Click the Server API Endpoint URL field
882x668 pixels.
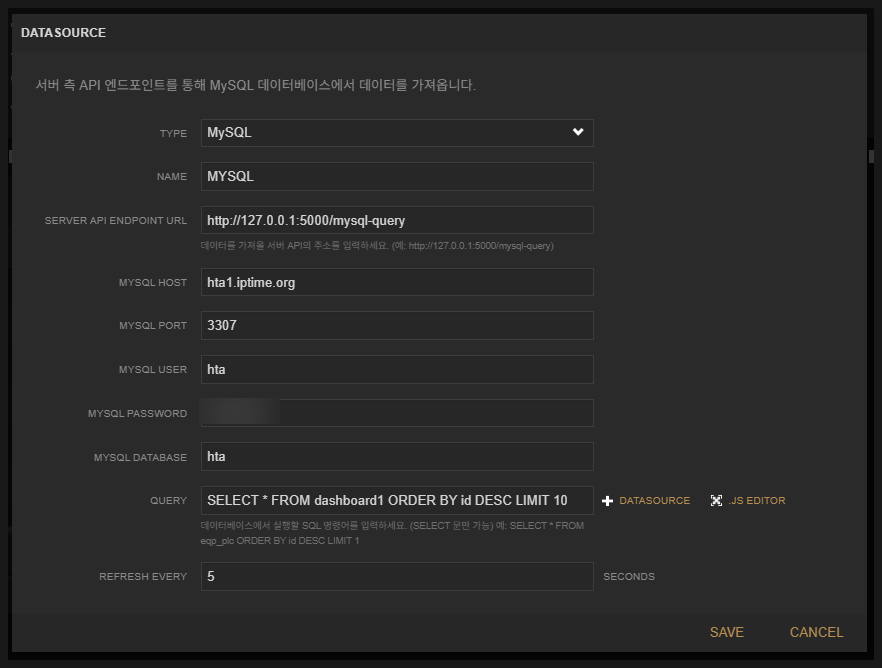(x=397, y=220)
